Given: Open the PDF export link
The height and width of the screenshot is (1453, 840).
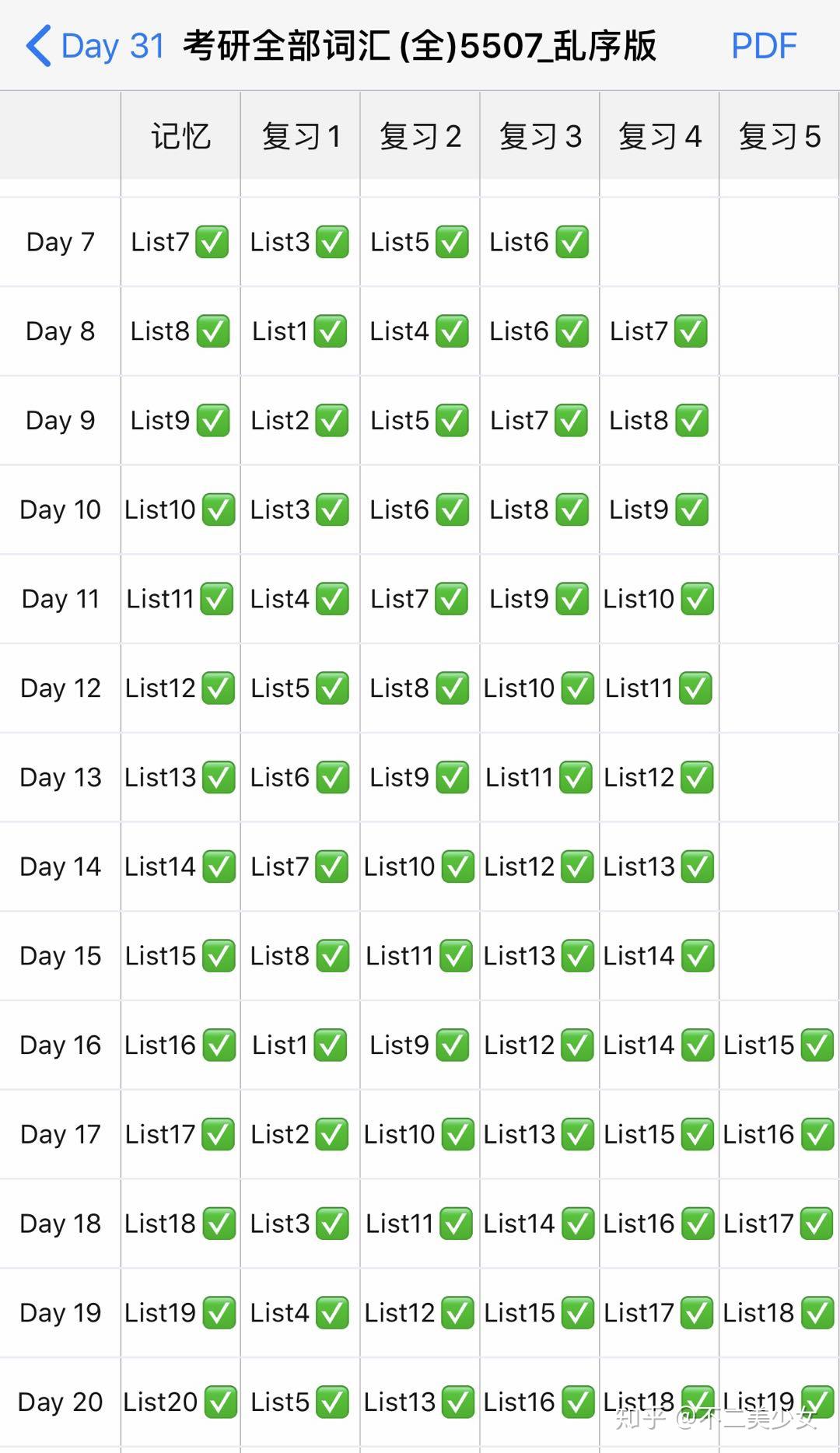Looking at the screenshot, I should (x=764, y=46).
